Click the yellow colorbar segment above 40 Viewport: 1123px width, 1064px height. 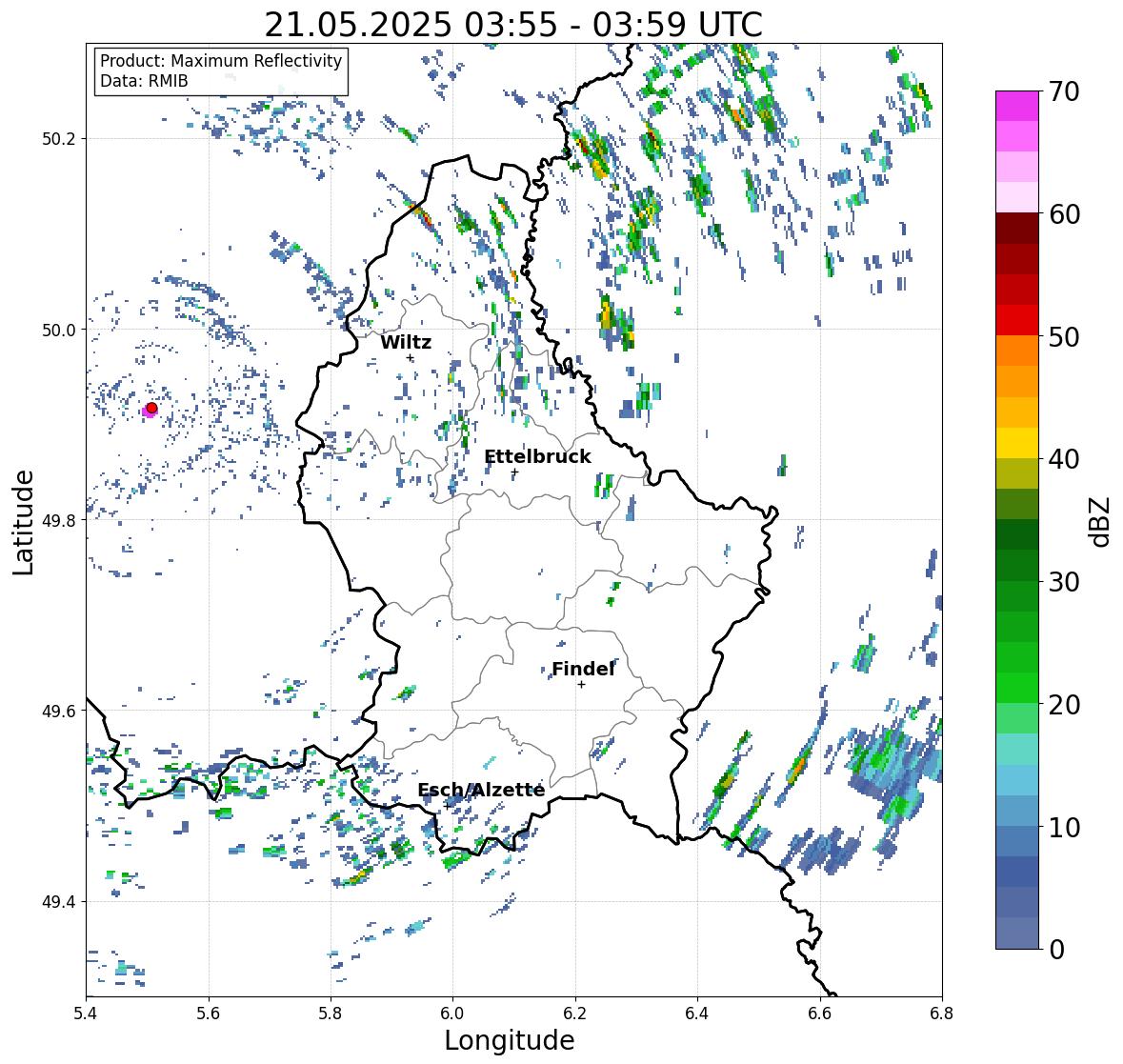[1017, 443]
